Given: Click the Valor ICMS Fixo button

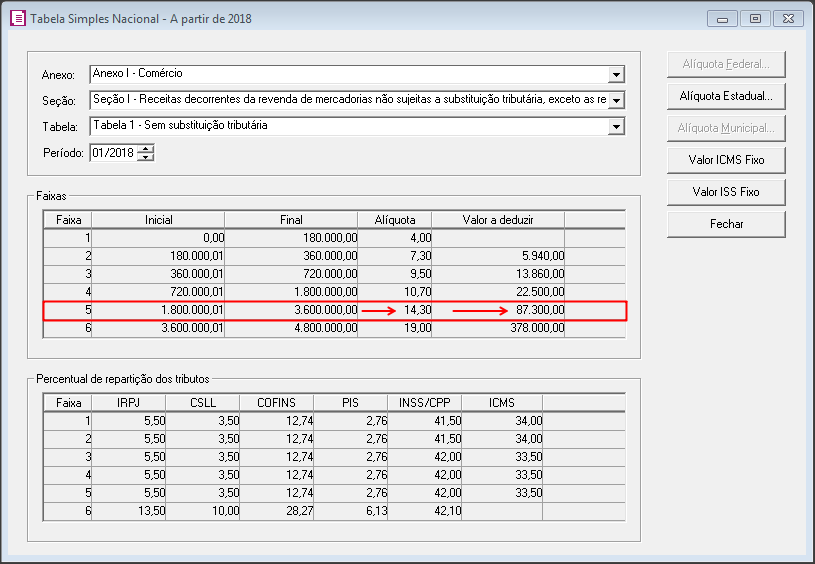Looking at the screenshot, I should (x=726, y=160).
